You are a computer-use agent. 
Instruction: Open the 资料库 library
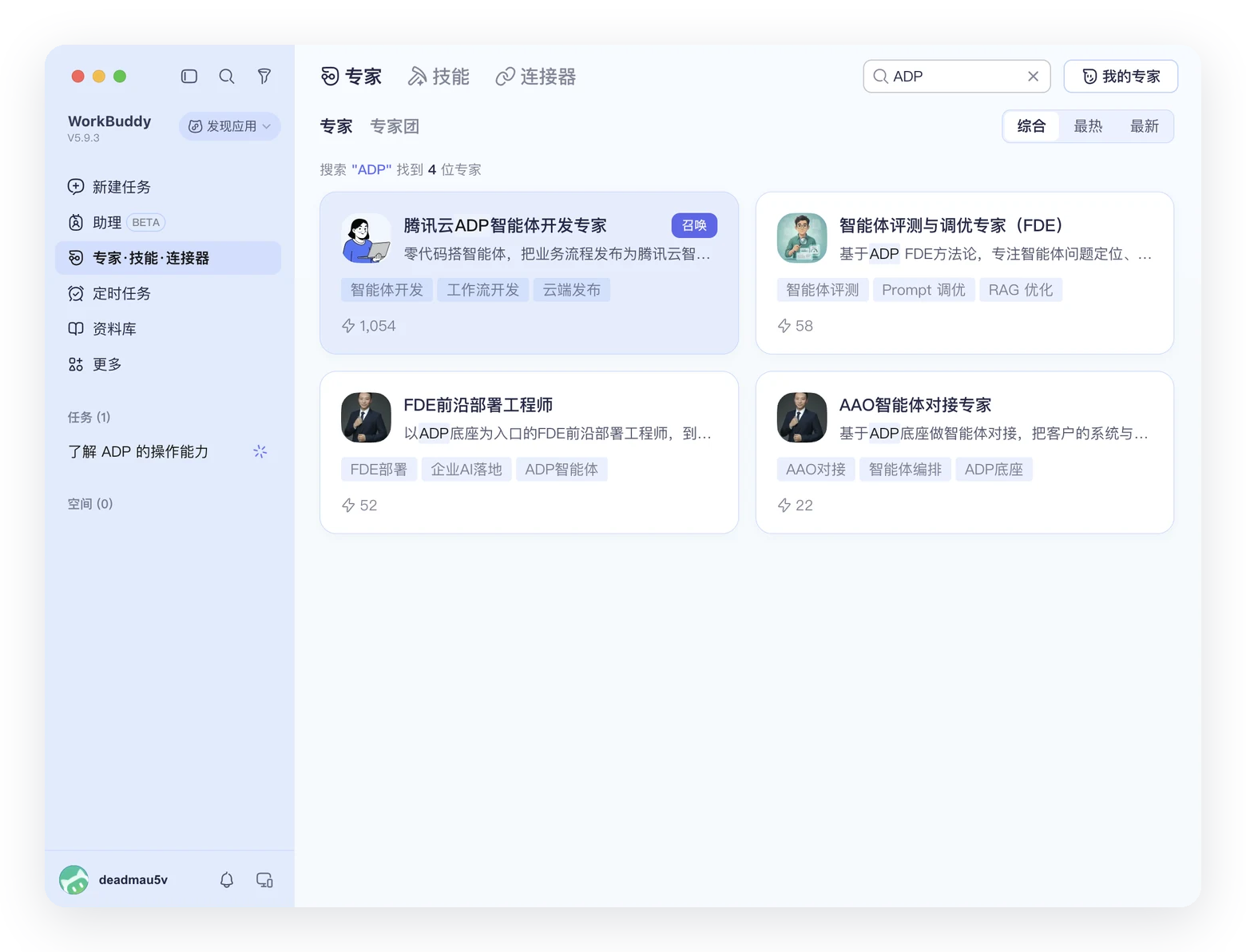[169, 329]
